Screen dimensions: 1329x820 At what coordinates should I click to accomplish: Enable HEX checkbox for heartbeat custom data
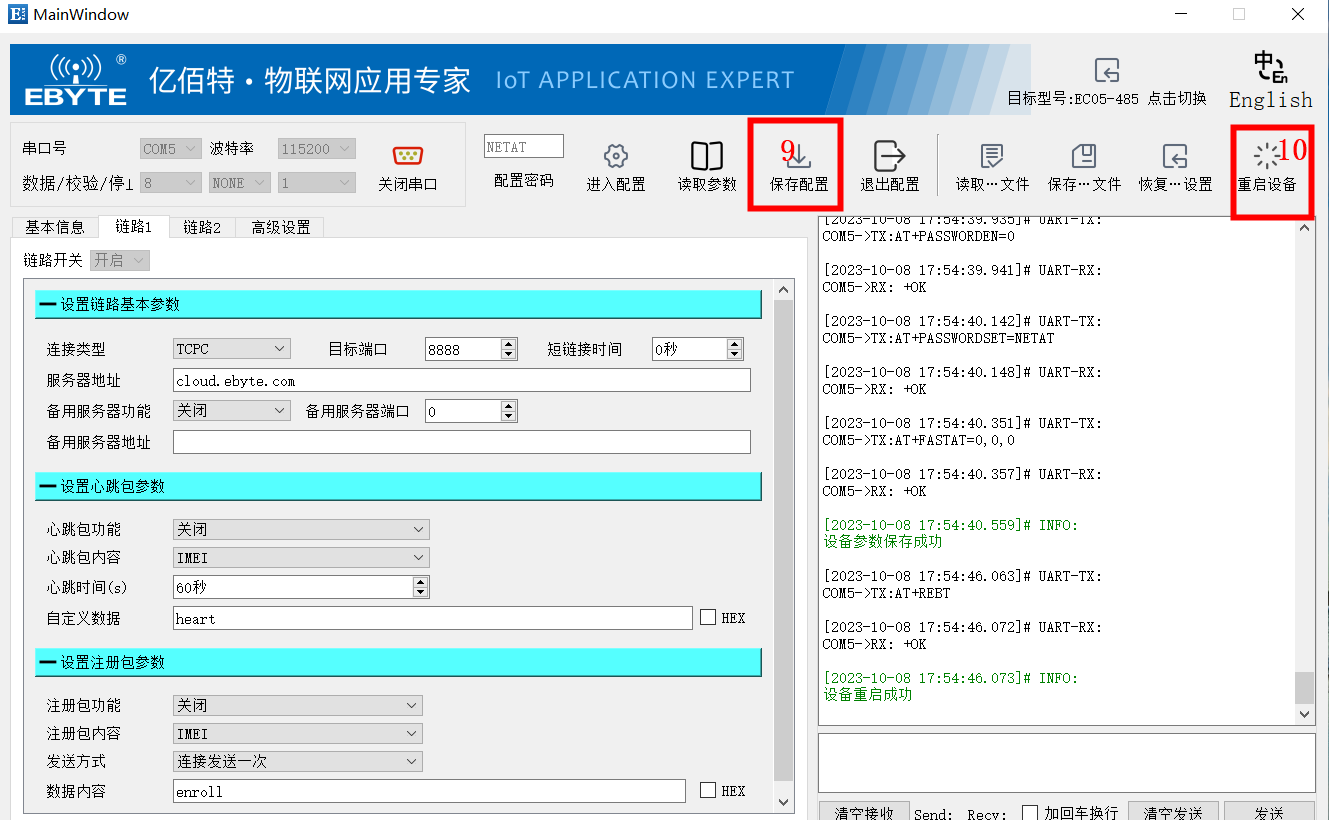point(708,618)
